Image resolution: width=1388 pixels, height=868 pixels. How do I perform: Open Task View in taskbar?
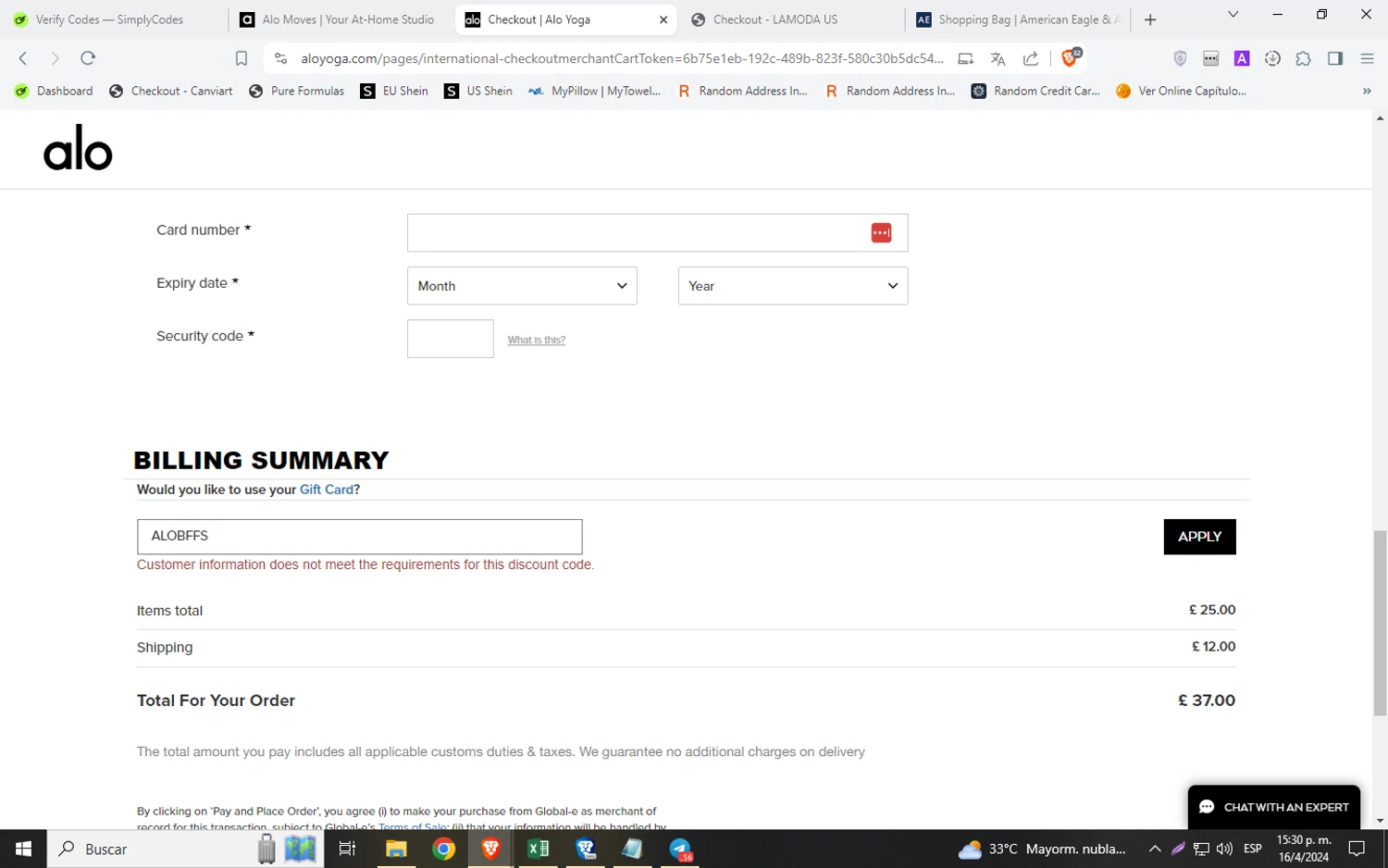[x=348, y=849]
